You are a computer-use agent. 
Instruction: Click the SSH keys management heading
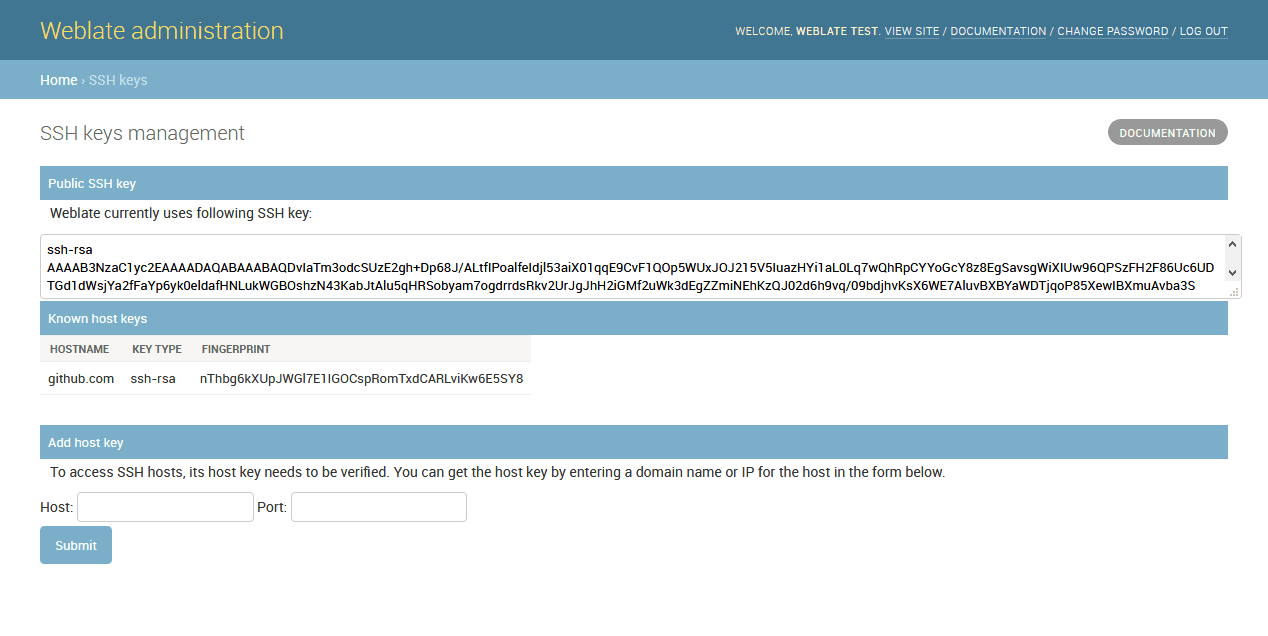click(142, 133)
